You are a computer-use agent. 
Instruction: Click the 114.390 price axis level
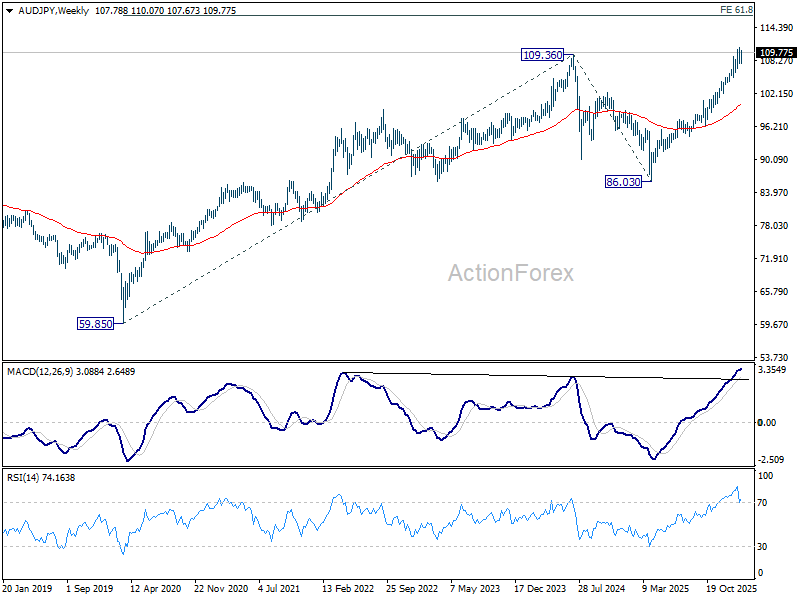777,28
